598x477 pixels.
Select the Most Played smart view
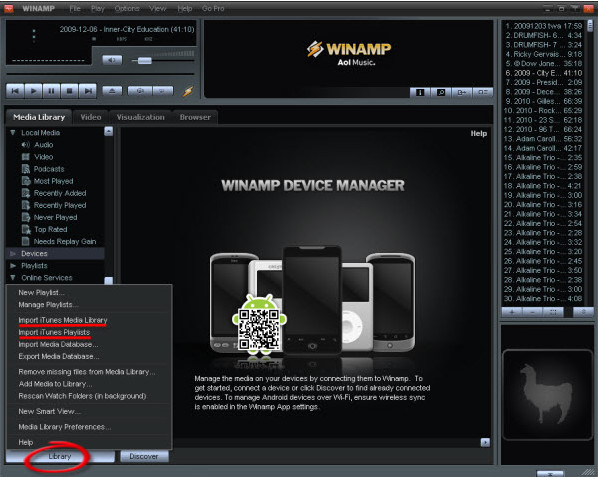53,181
